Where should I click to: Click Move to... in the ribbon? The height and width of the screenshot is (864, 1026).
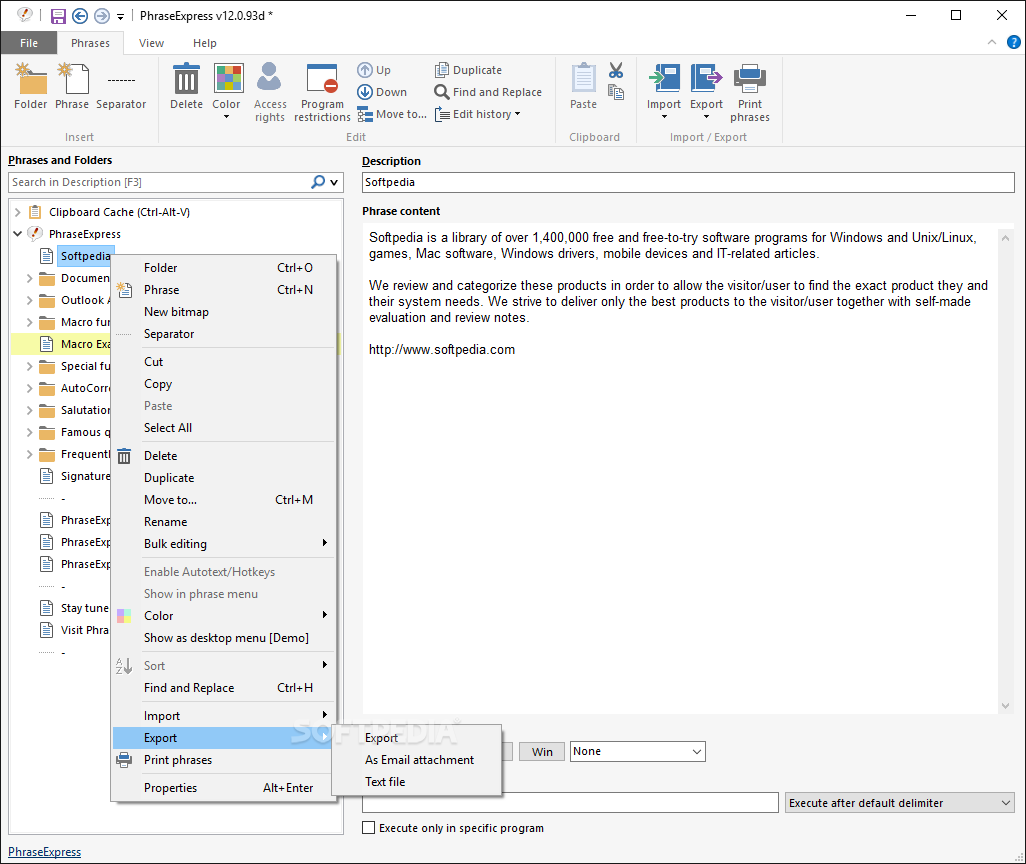pos(392,114)
